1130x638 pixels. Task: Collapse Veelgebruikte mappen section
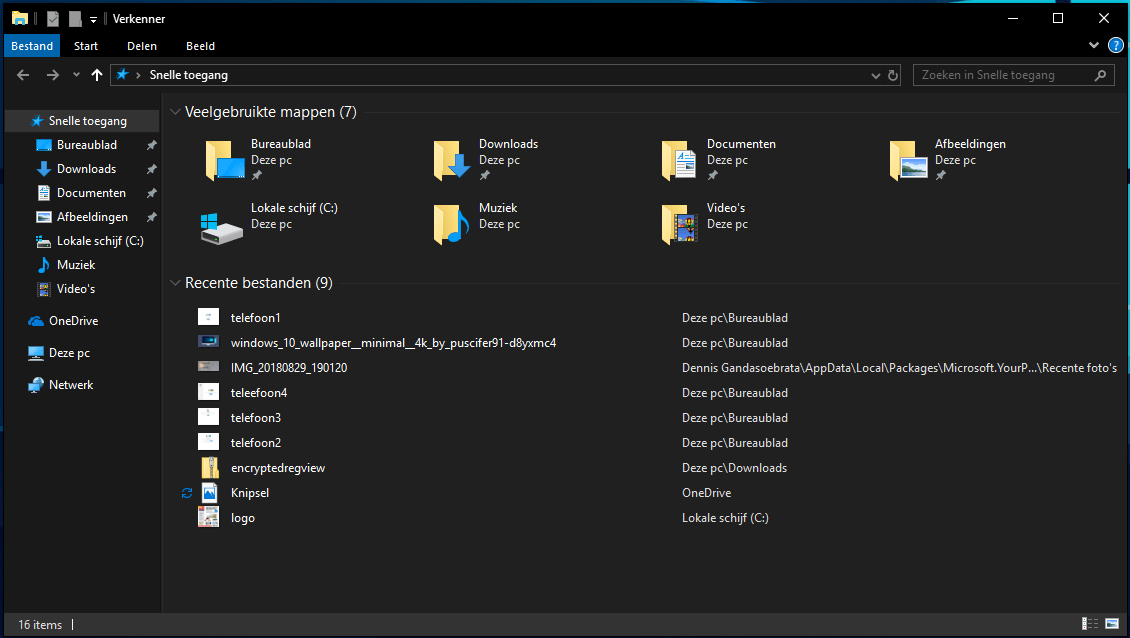175,112
